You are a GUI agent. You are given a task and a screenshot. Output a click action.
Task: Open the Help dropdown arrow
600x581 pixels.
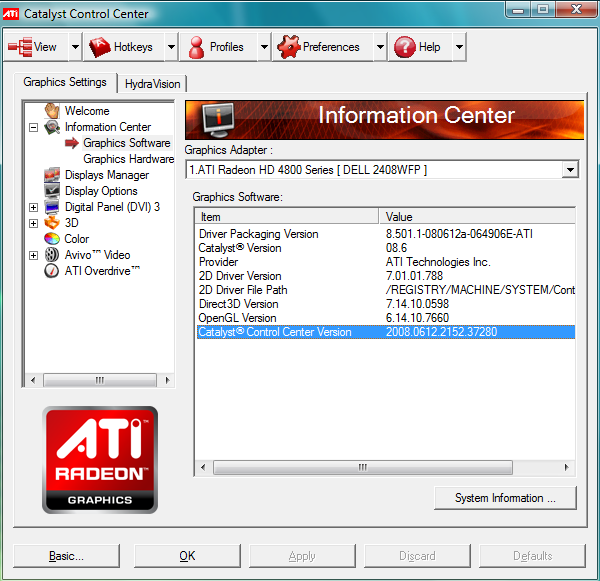[459, 47]
